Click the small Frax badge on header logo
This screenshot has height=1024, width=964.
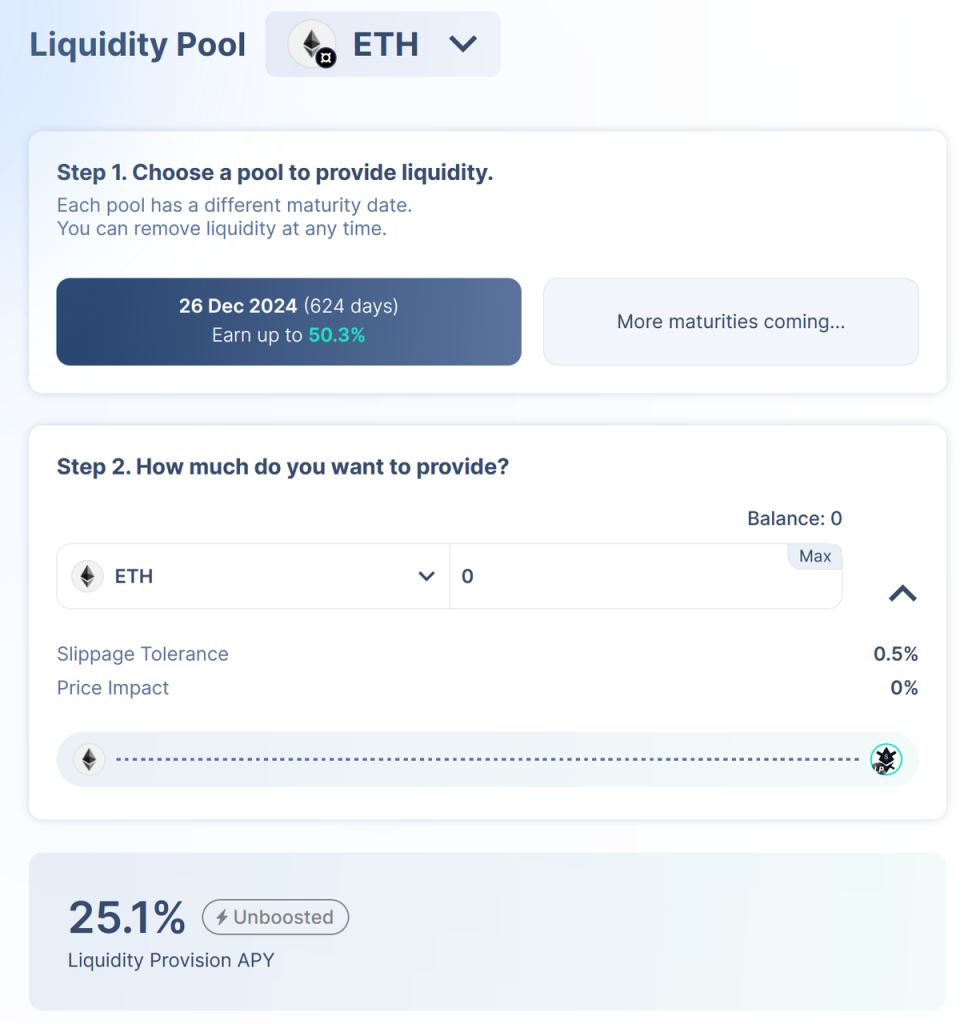[326, 58]
